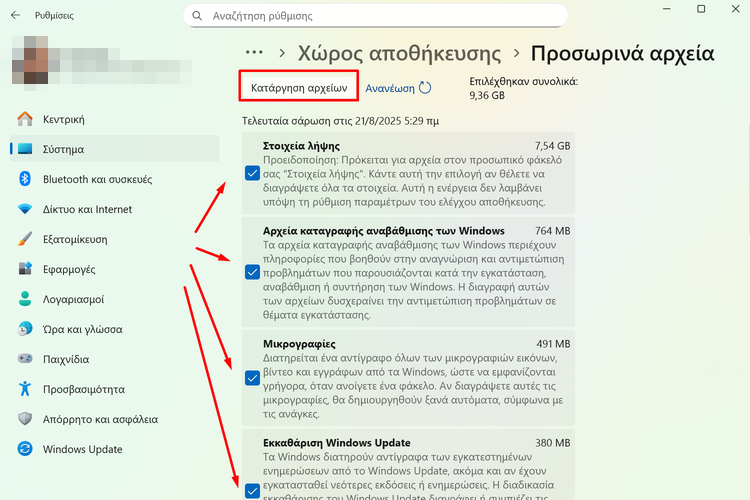Click the 764 MB size value
Screen dimensions: 750x500
(552, 231)
